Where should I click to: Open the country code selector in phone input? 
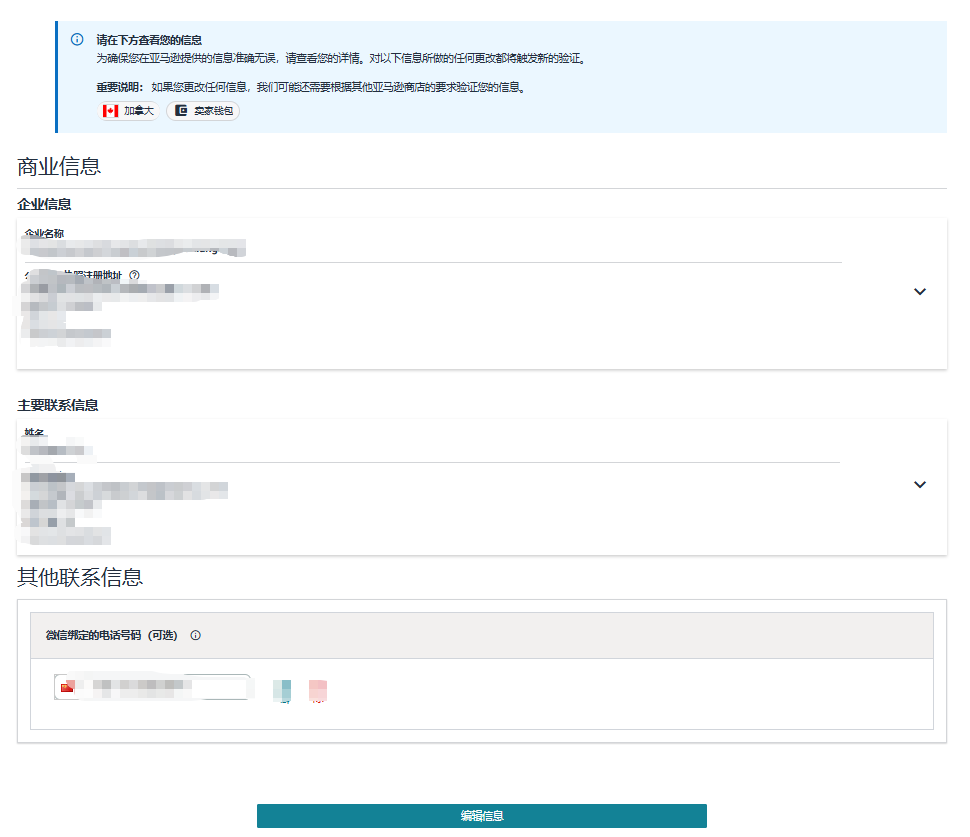click(x=68, y=687)
